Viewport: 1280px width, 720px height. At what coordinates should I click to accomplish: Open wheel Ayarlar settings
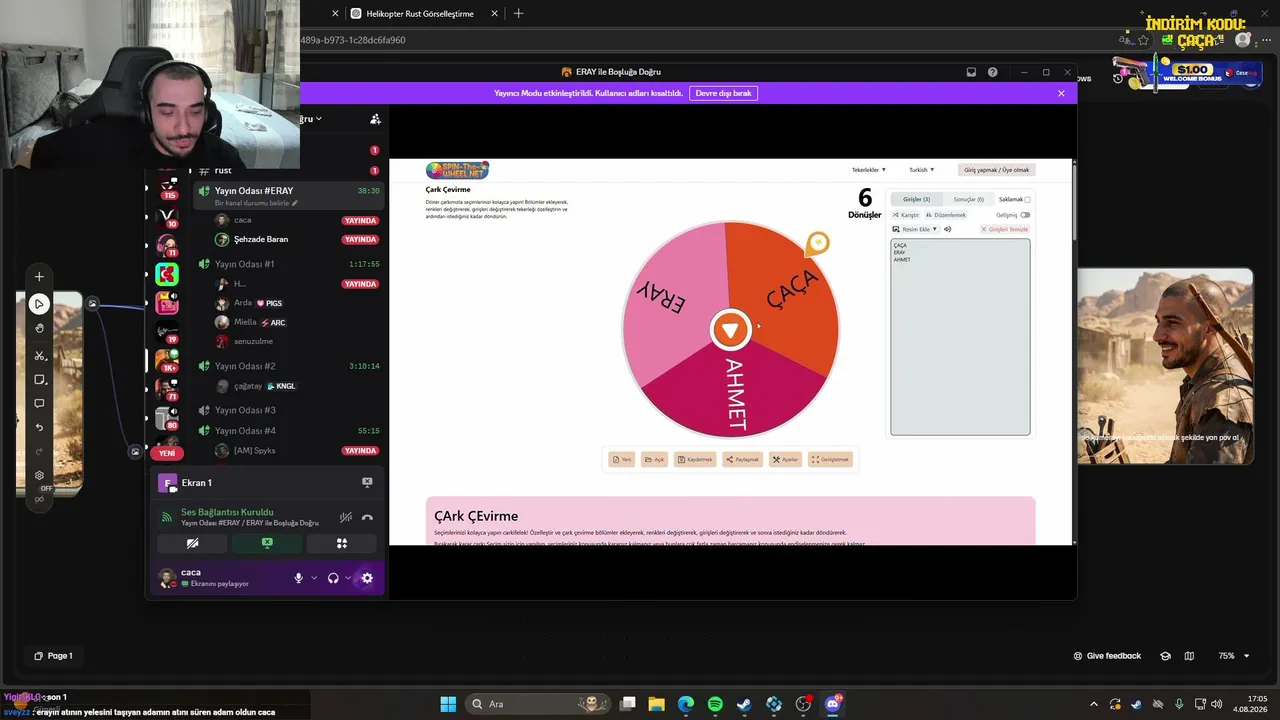pos(785,459)
